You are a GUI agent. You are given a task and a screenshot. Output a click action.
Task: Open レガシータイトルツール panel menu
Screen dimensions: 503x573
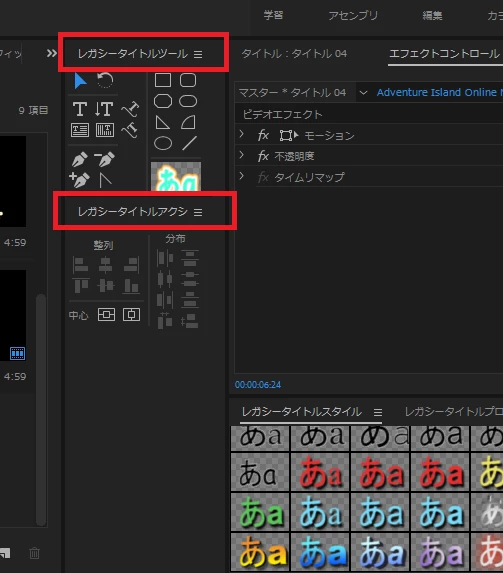click(198, 54)
